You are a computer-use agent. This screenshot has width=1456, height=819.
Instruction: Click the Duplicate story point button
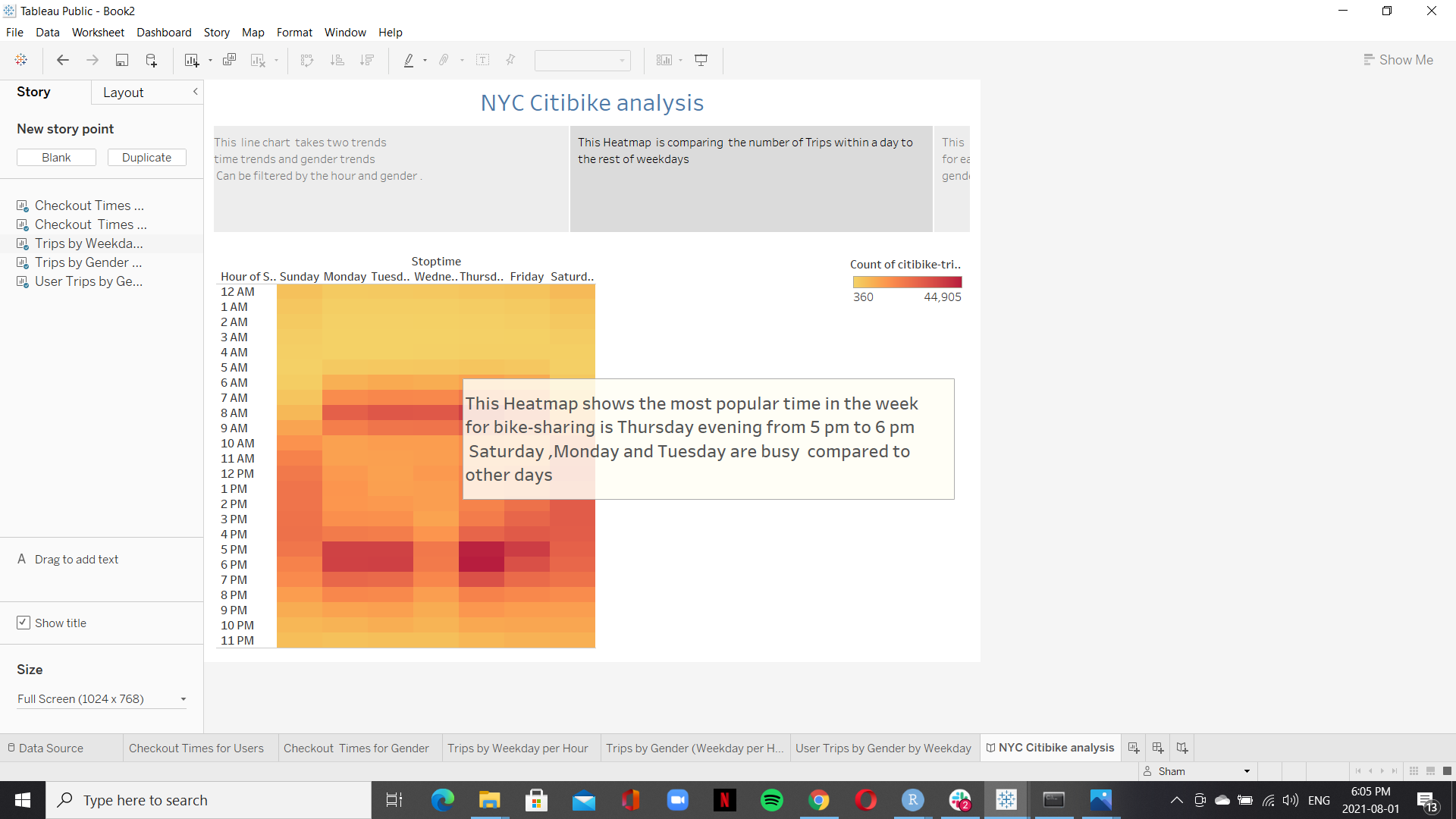[146, 157]
